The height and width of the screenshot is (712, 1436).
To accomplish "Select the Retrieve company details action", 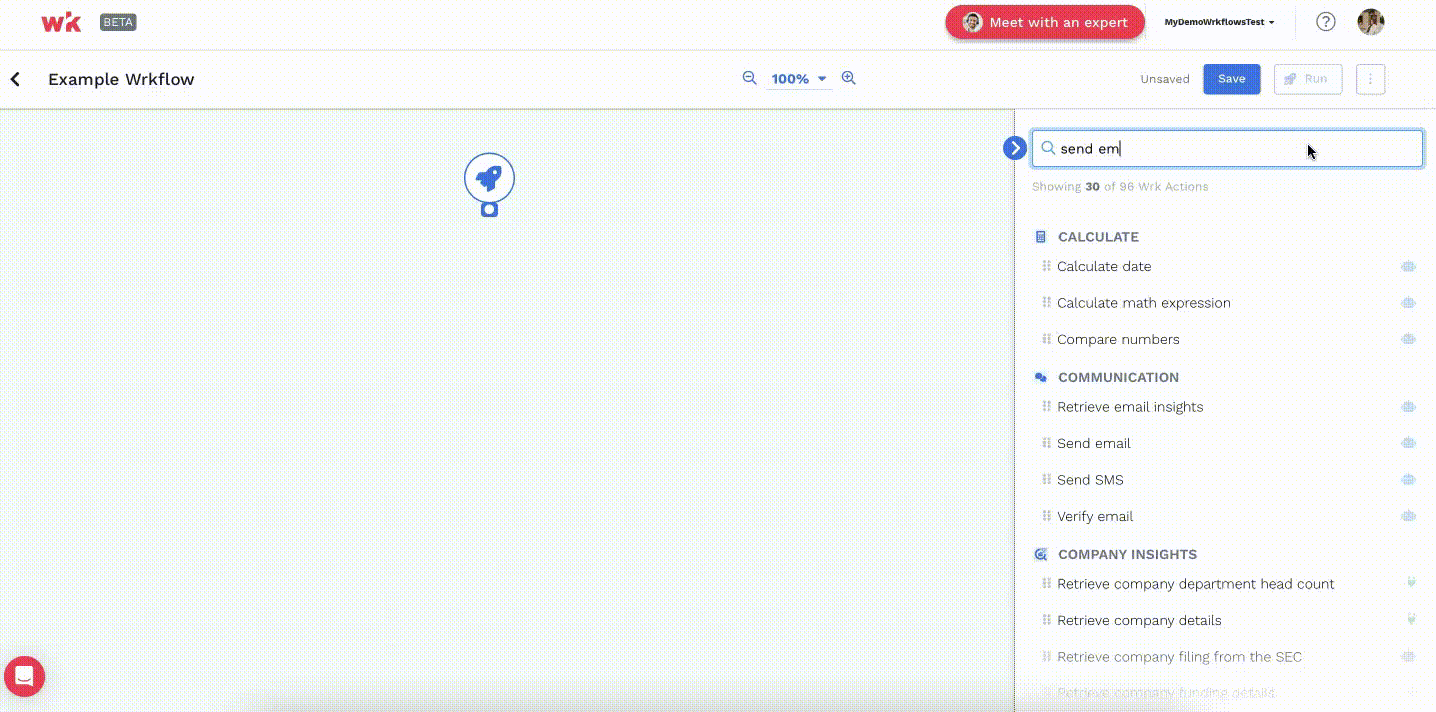I will tap(1139, 620).
